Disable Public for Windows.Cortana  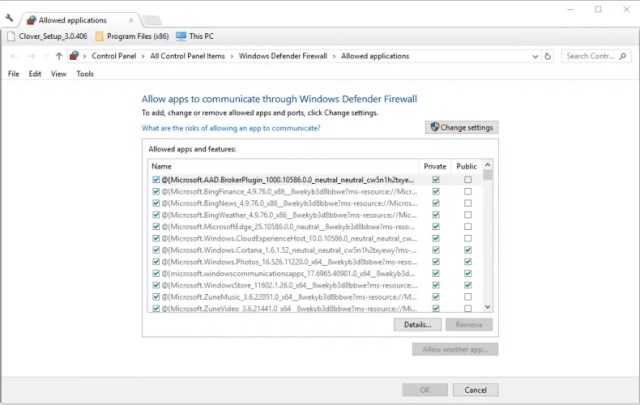[468, 250]
